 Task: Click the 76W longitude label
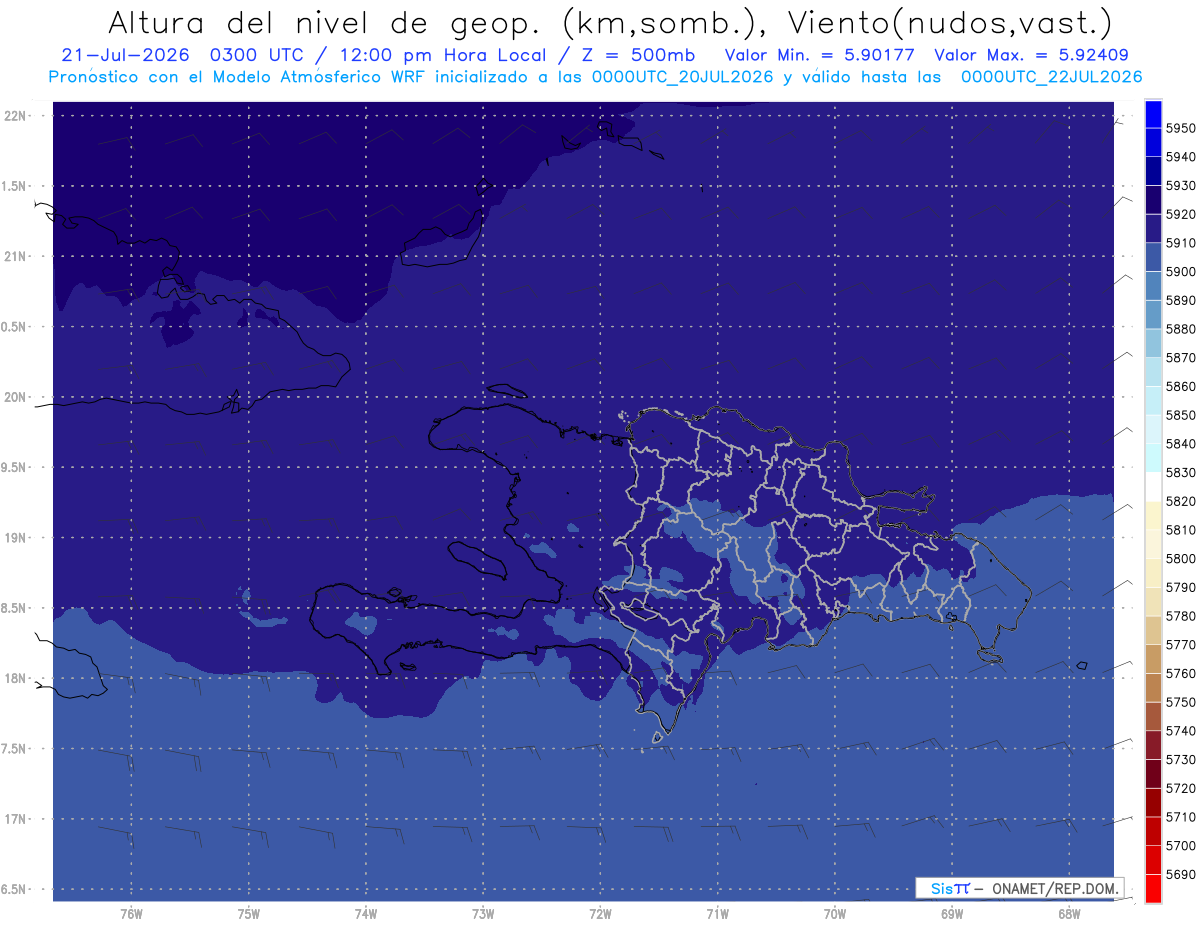[131, 913]
